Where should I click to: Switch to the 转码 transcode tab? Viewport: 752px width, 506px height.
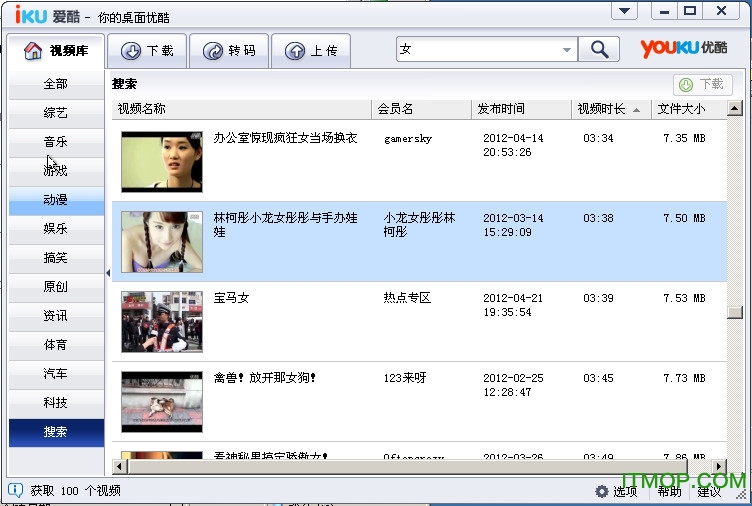[229, 51]
